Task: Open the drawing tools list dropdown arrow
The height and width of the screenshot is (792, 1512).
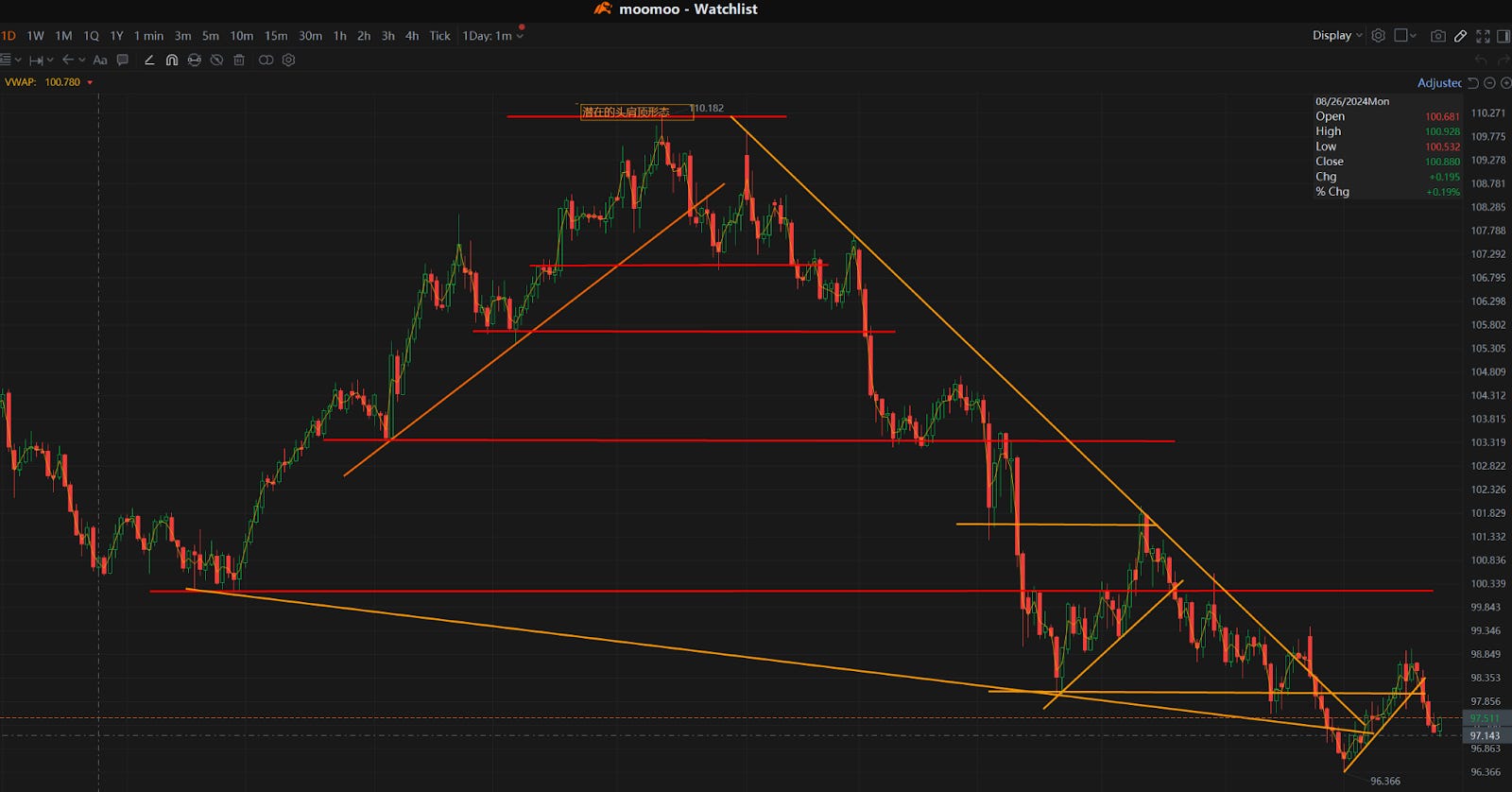Action: click(18, 60)
